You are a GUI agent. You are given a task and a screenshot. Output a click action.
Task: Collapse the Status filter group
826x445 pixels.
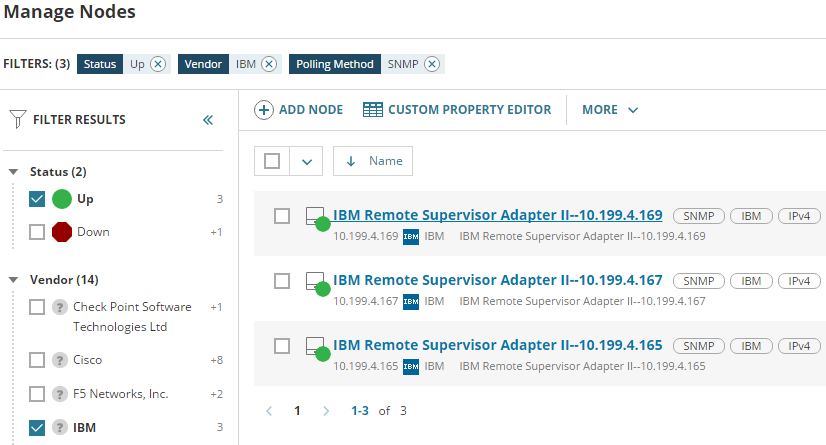13,172
